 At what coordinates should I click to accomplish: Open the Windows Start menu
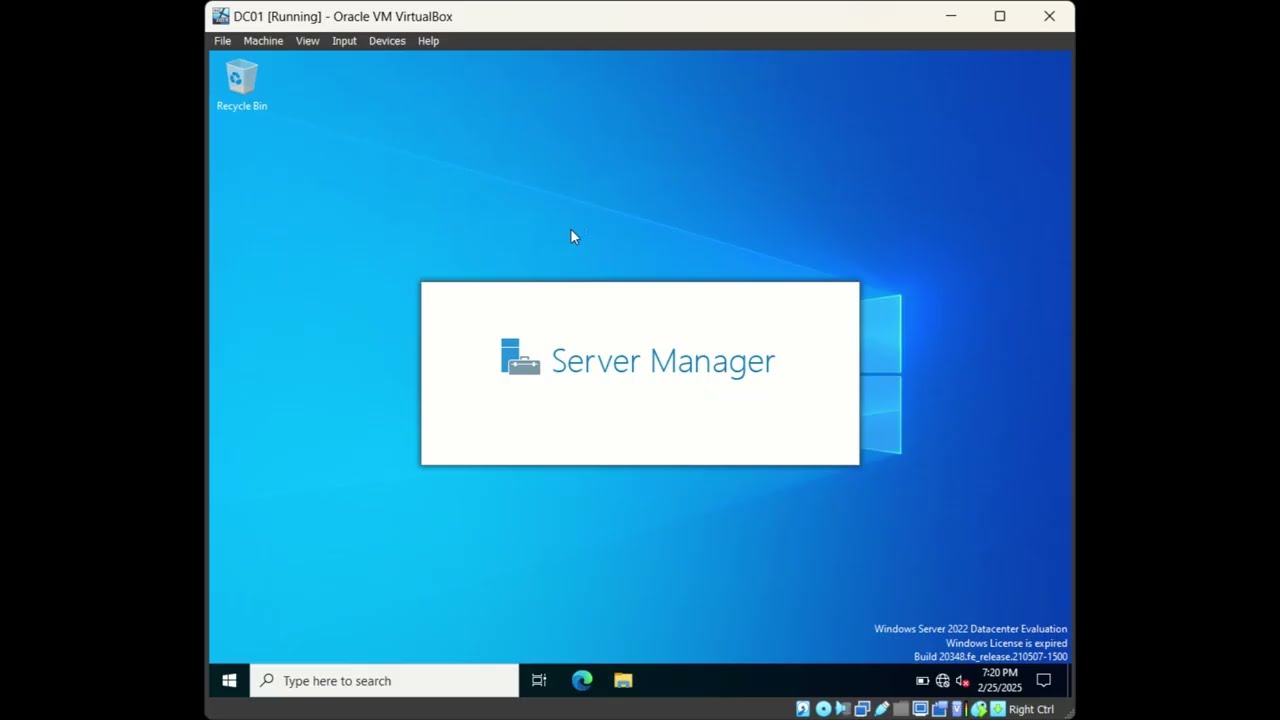[x=229, y=681]
